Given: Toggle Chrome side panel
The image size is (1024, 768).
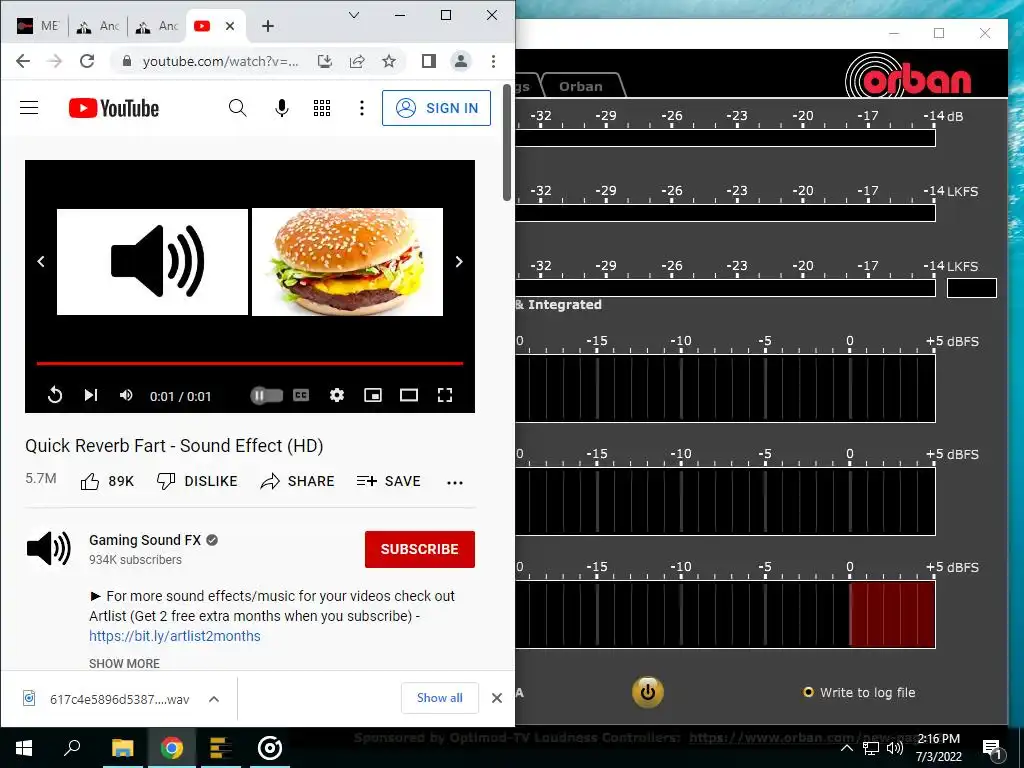Looking at the screenshot, I should click(x=428, y=61).
